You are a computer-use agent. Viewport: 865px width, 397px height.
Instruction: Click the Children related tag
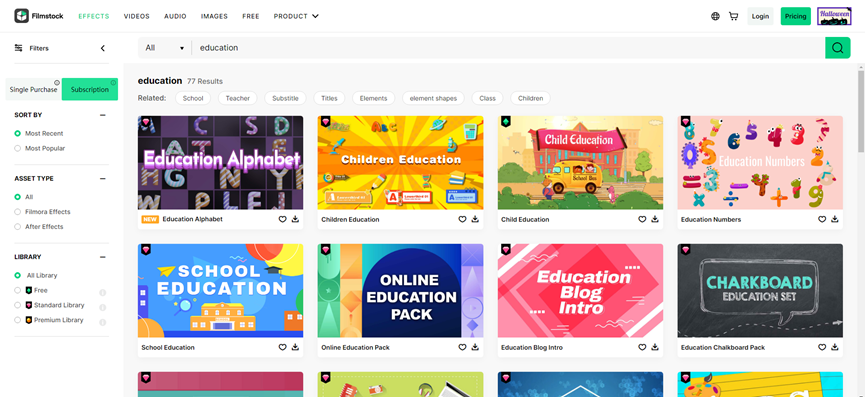(x=530, y=98)
